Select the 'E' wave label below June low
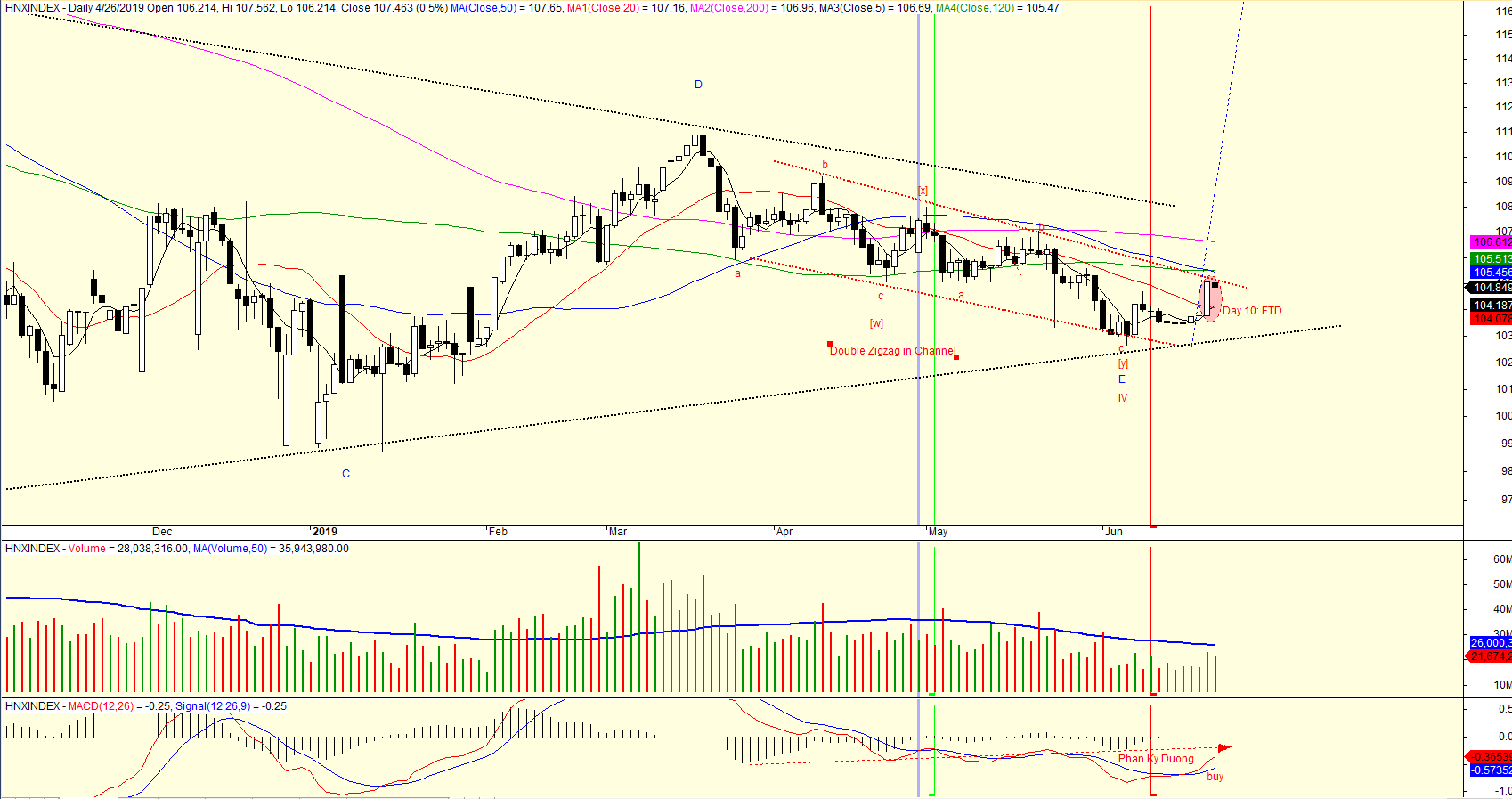Viewport: 1512px width, 799px height. 1122,379
